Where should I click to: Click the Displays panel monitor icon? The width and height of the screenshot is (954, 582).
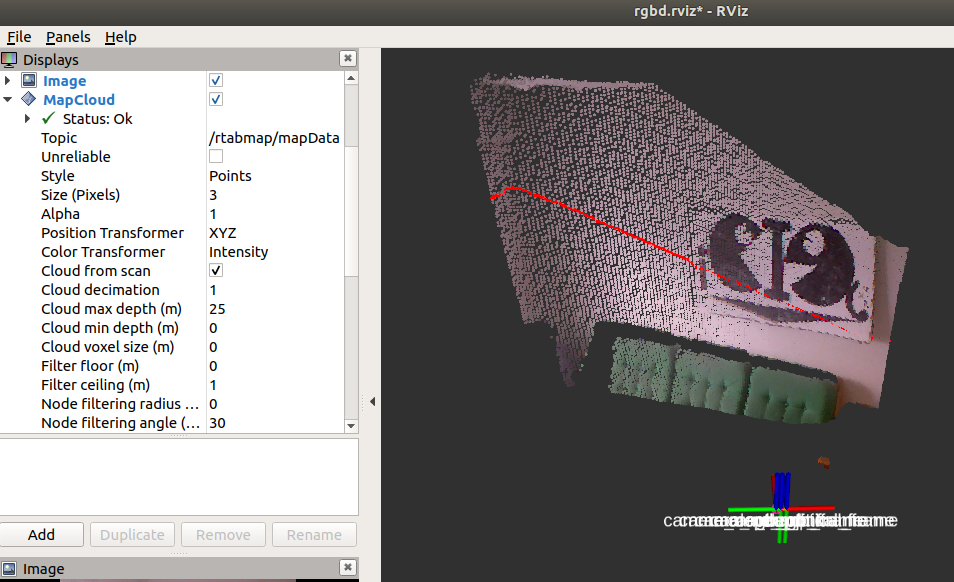coord(9,60)
